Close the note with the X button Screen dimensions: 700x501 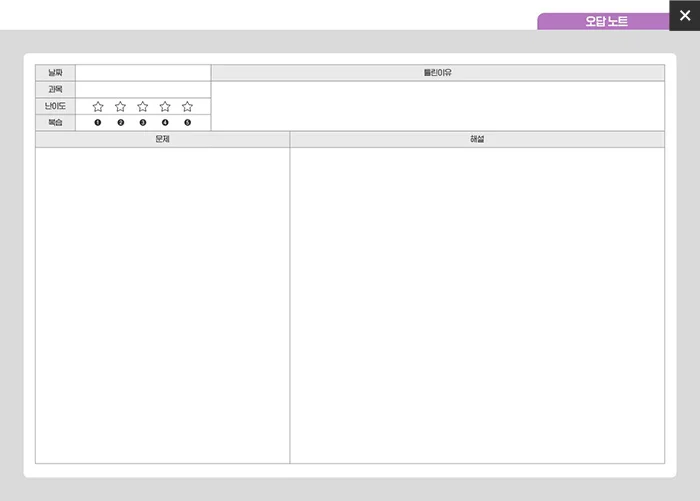[x=684, y=15]
